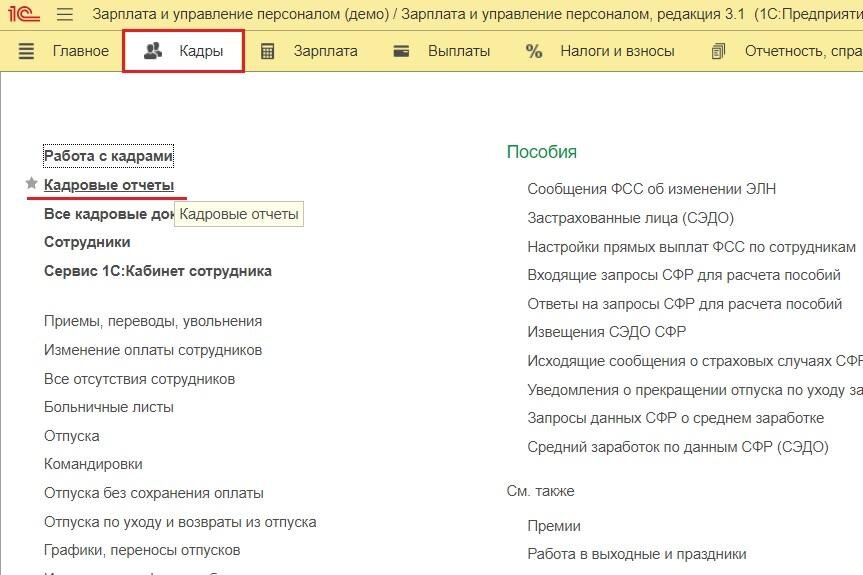
Task: Open Изменение оплаты сотрудников
Action: pos(153,351)
